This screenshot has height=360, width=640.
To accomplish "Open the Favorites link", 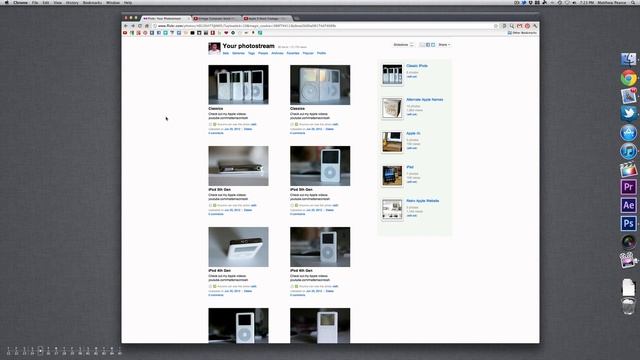I will pos(293,53).
